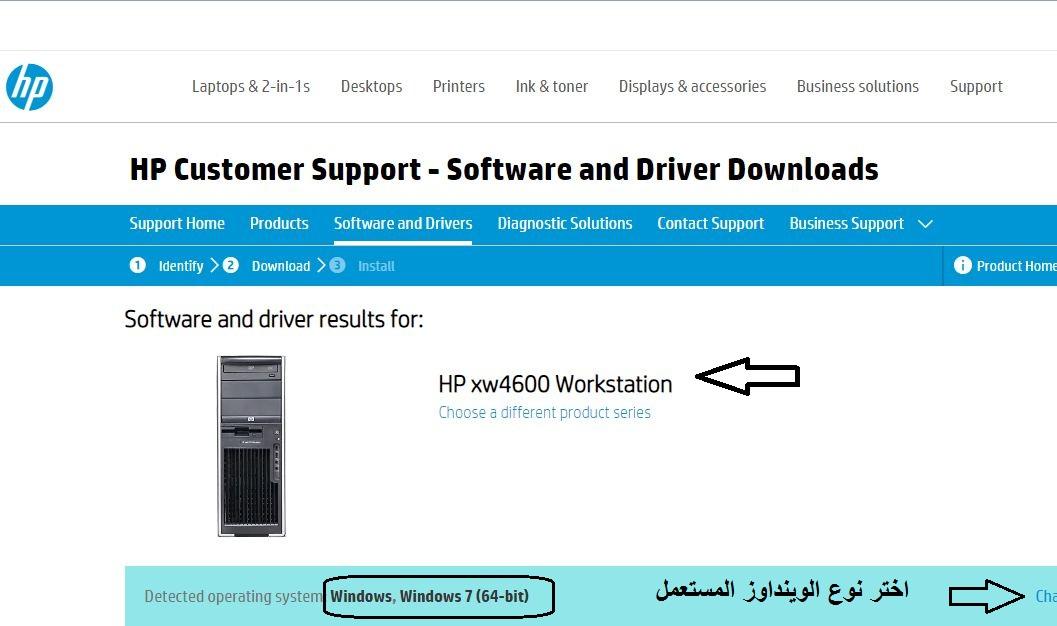Expand the Business Support dropdown chevron

tap(926, 224)
